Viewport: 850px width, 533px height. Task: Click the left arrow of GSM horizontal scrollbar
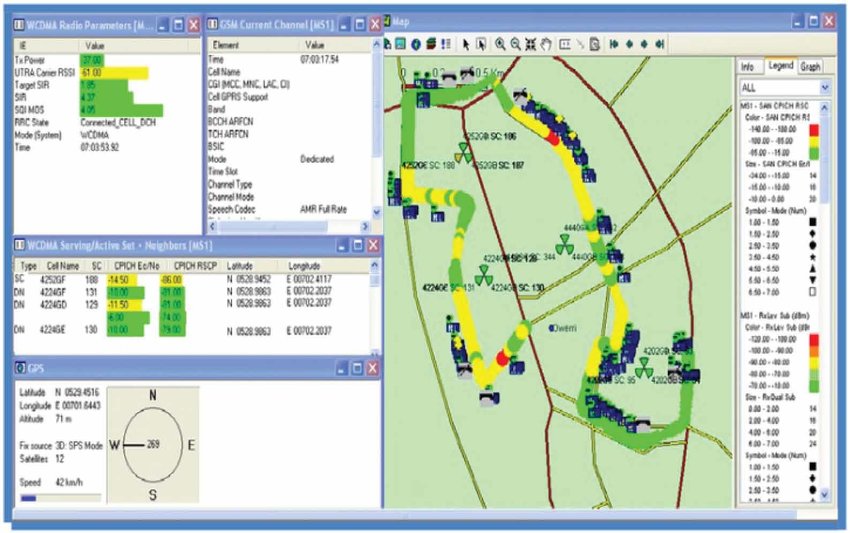point(213,226)
